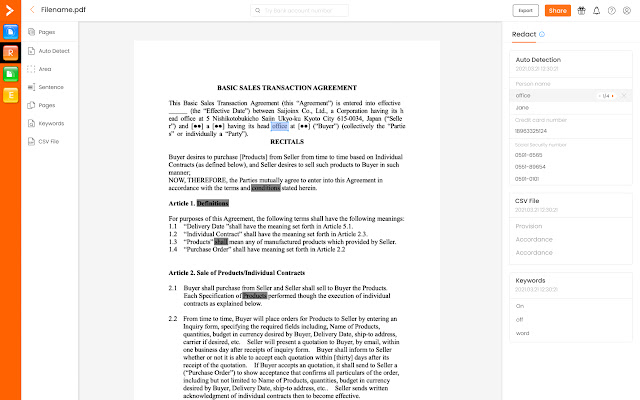
Task: Click the redacted word 'conditions' in the document
Action: (x=266, y=188)
